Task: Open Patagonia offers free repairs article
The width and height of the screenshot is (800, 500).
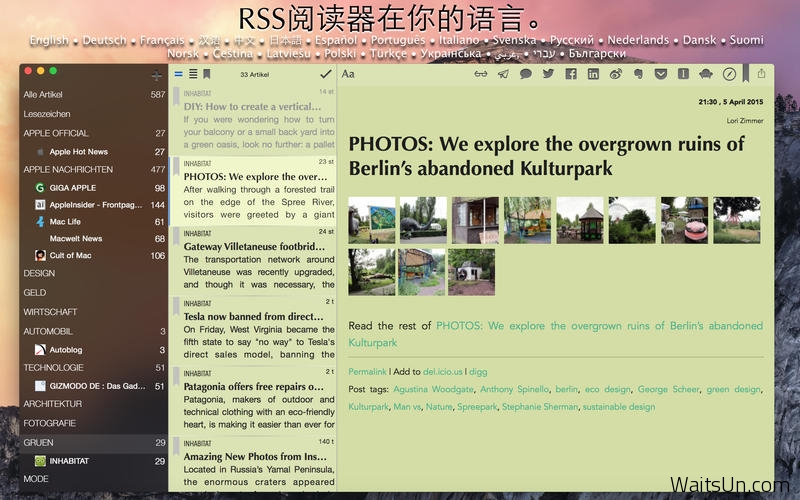Action: (x=253, y=400)
